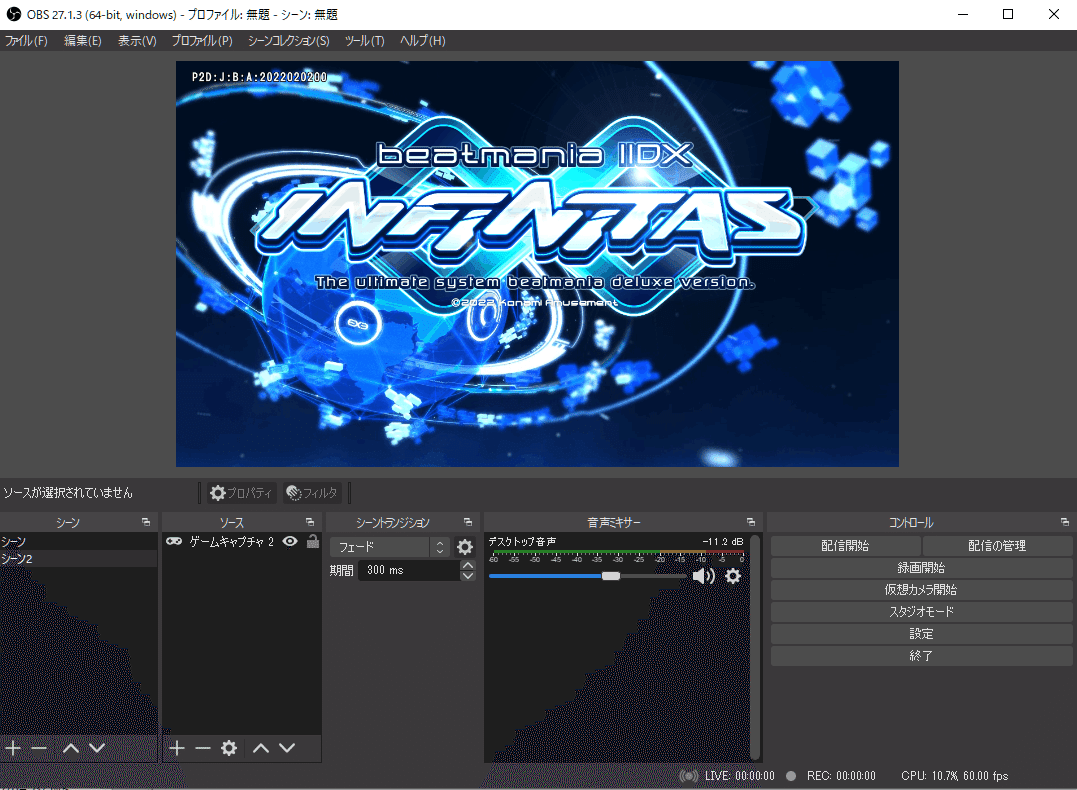Click the 300 ms duration field

coord(409,570)
